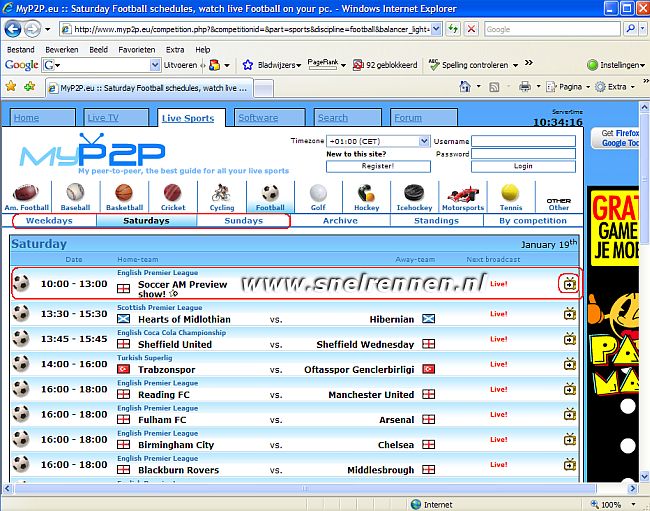Expand the PageRank dropdown arrow
Screen dimensions: 650x511
(343, 65)
